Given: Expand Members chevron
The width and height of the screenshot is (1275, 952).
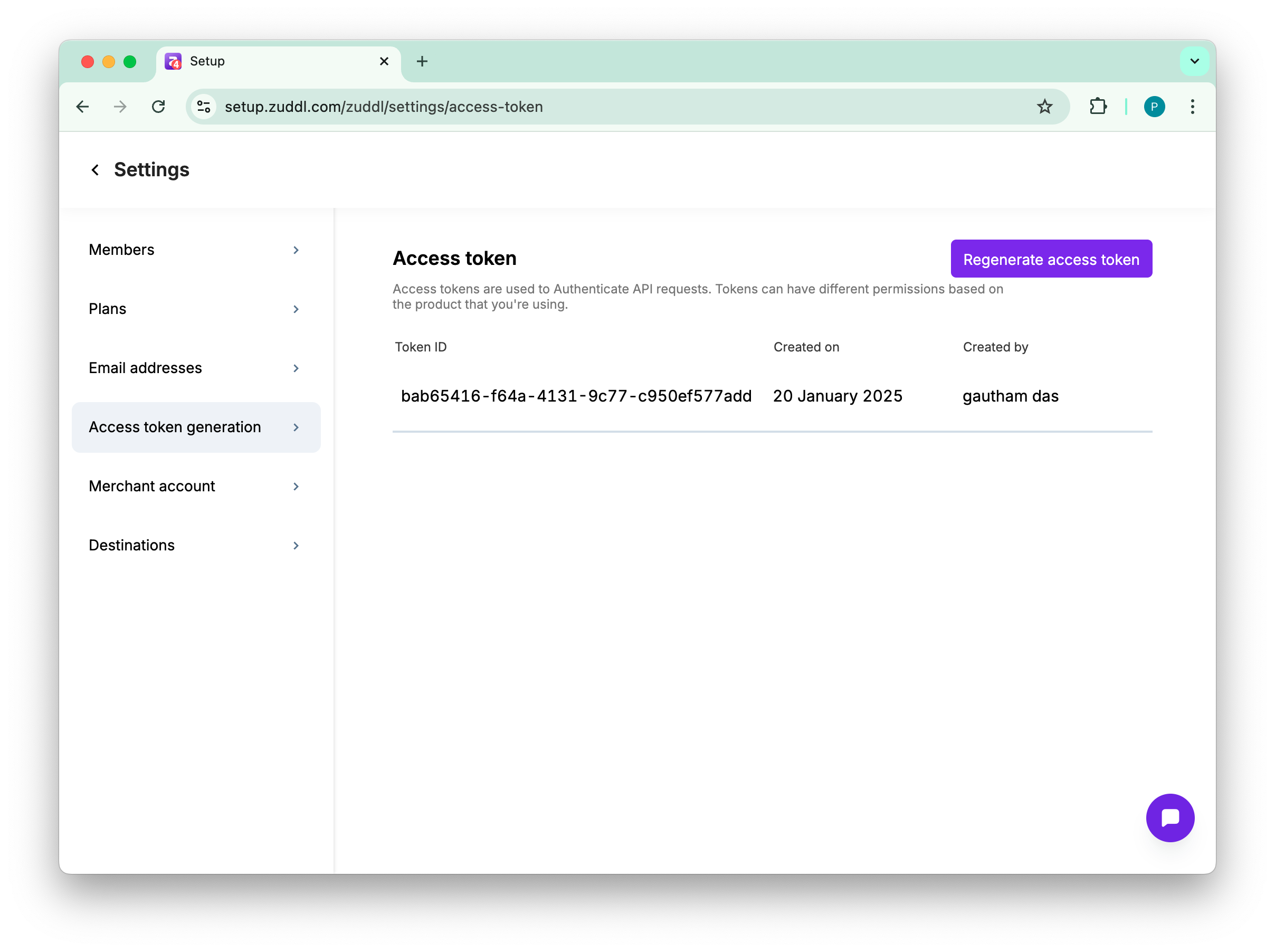Looking at the screenshot, I should [296, 250].
